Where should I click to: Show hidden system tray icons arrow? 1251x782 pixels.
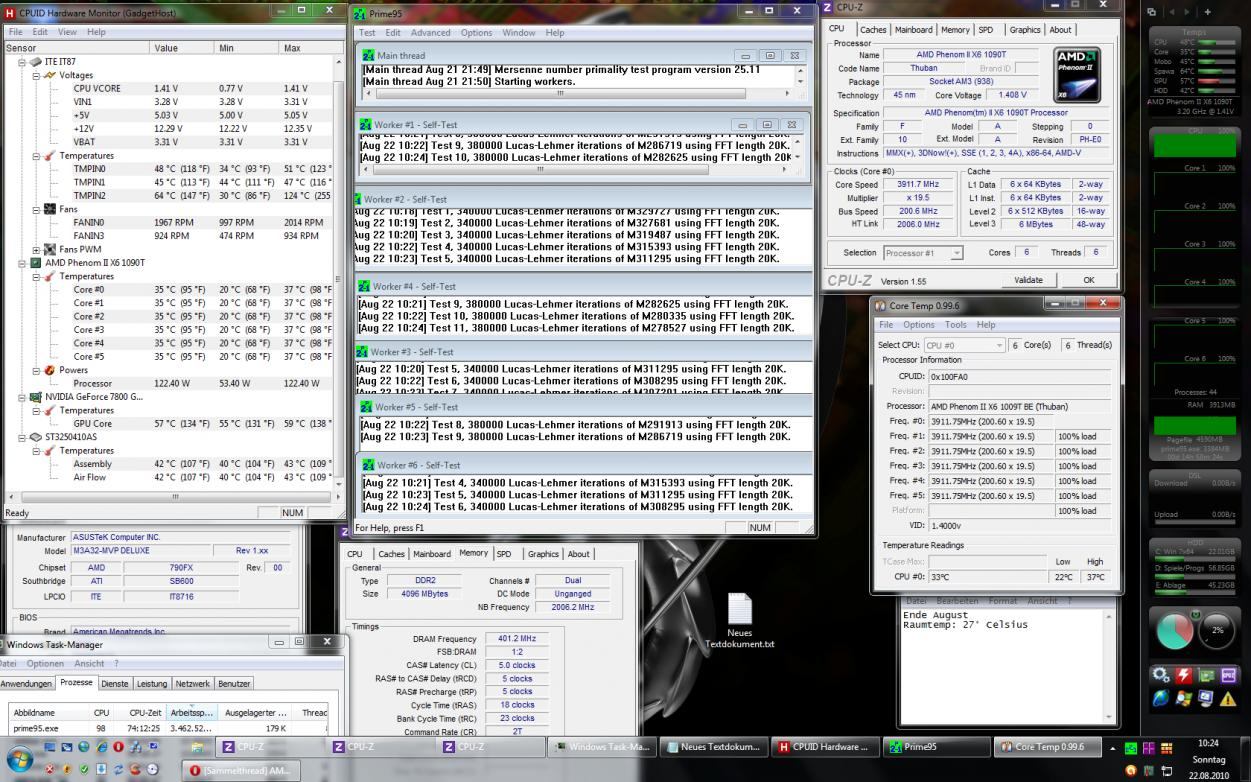click(x=1112, y=747)
